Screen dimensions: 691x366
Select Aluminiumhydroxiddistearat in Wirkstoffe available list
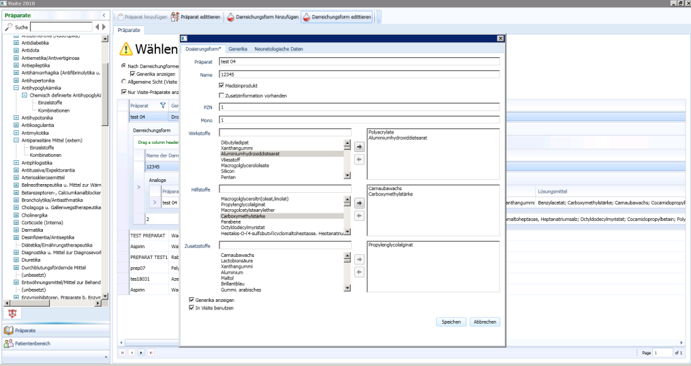pos(281,154)
